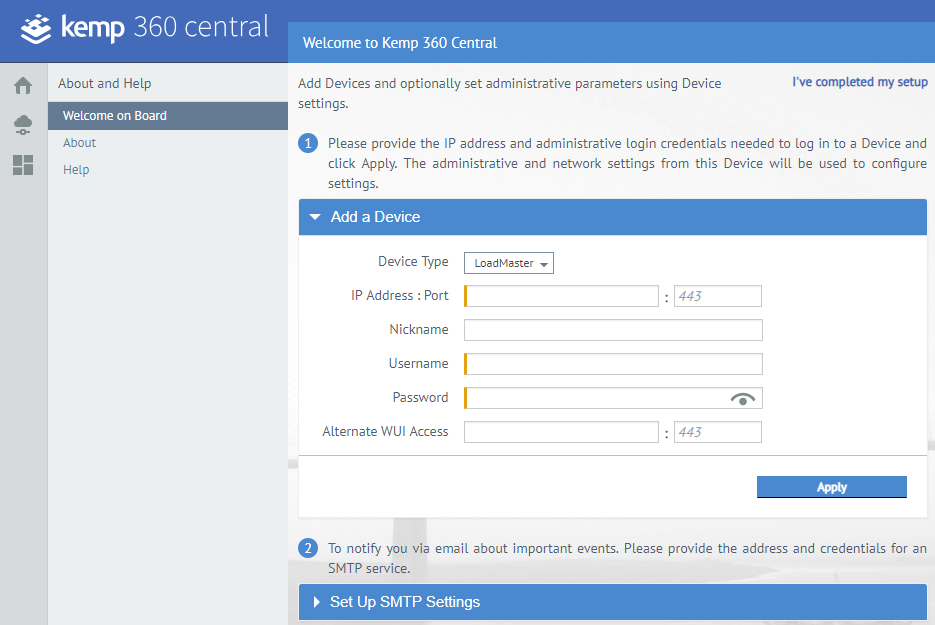This screenshot has width=935, height=625.
Task: Focus the IP Address input field
Action: point(561,296)
